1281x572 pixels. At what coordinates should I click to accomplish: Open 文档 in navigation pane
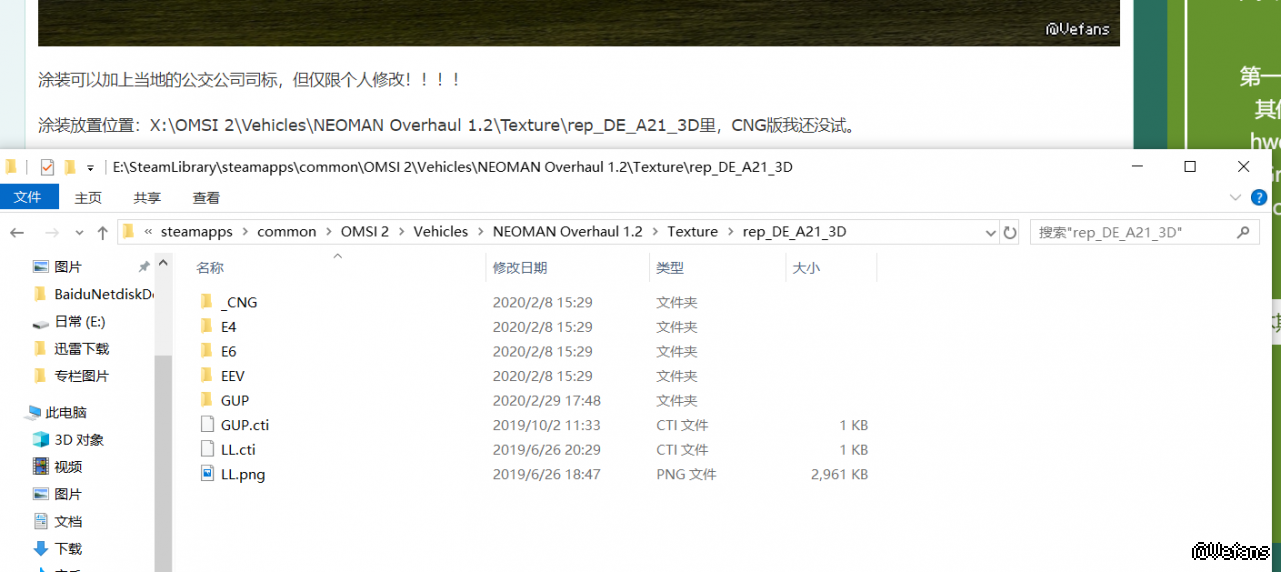coord(68,522)
